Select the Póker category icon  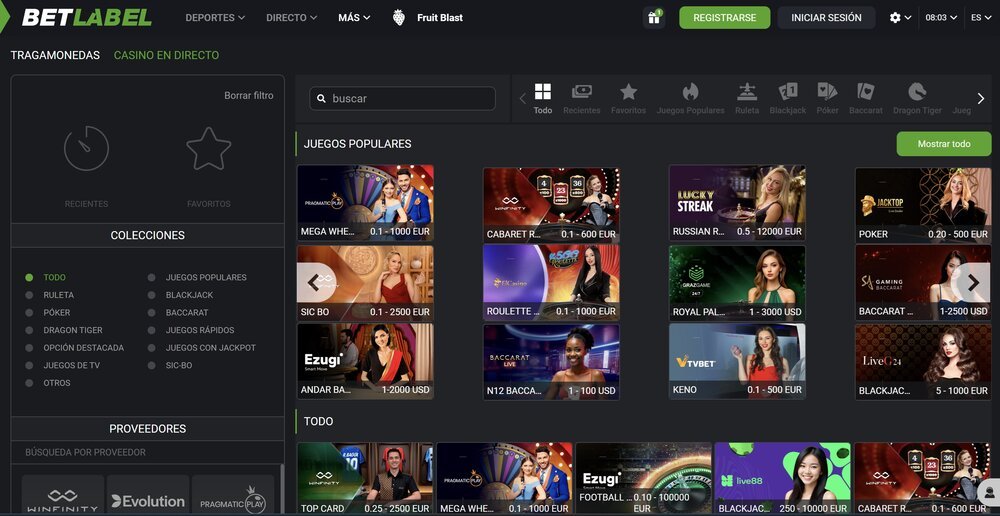click(x=827, y=92)
